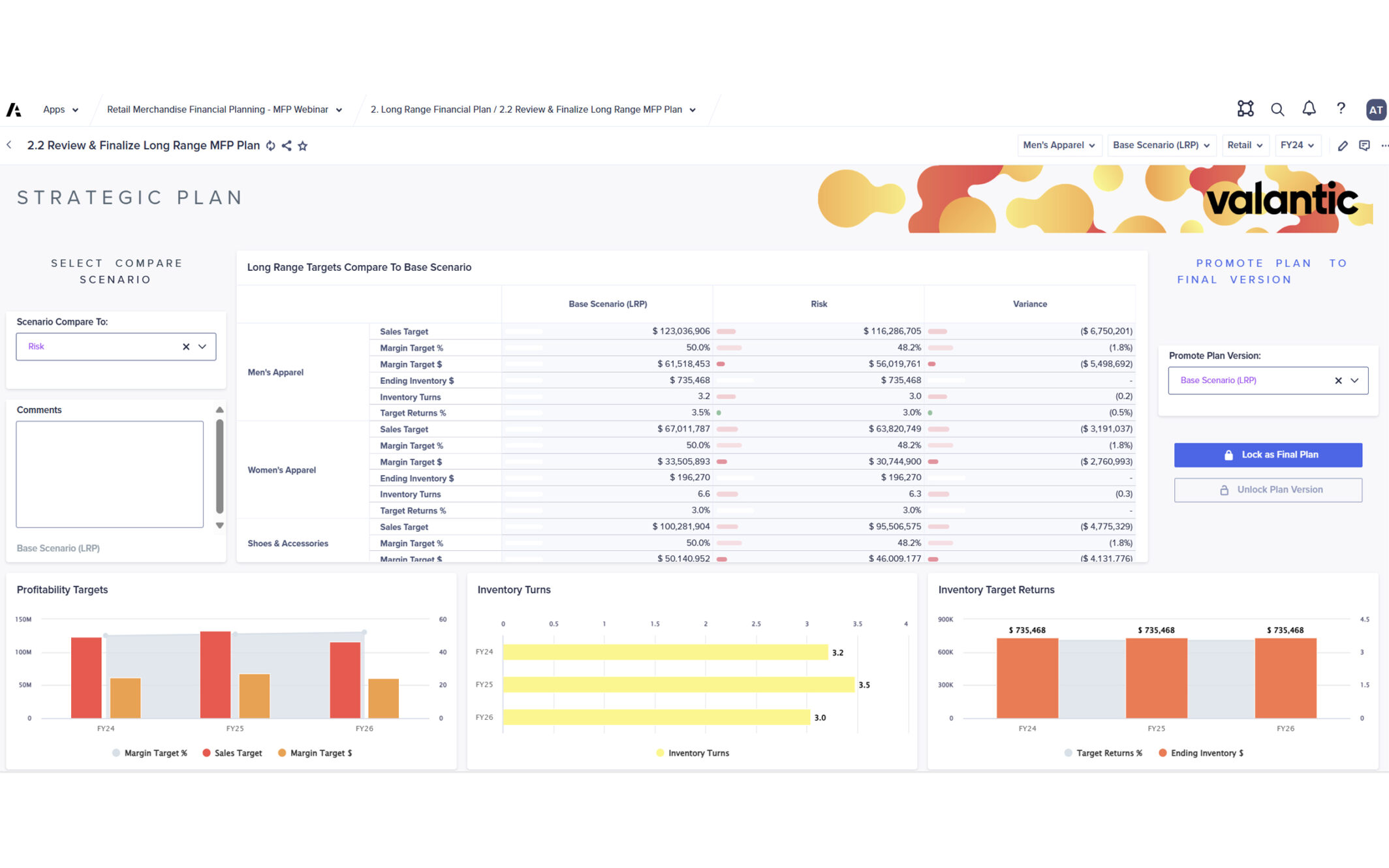Favorite this page with the star icon
Viewport: 1389px width, 868px height.
coord(303,146)
